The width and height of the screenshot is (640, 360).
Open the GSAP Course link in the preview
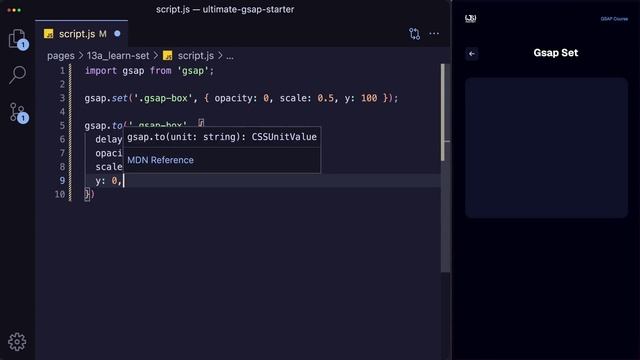point(614,19)
